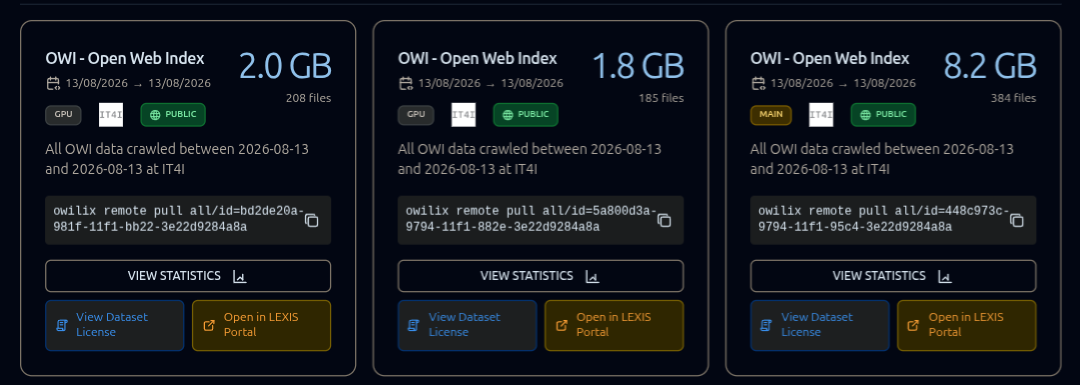Open View Statistics on 2.0 GB card
Screen dimensions: 1080x385
pos(188,276)
